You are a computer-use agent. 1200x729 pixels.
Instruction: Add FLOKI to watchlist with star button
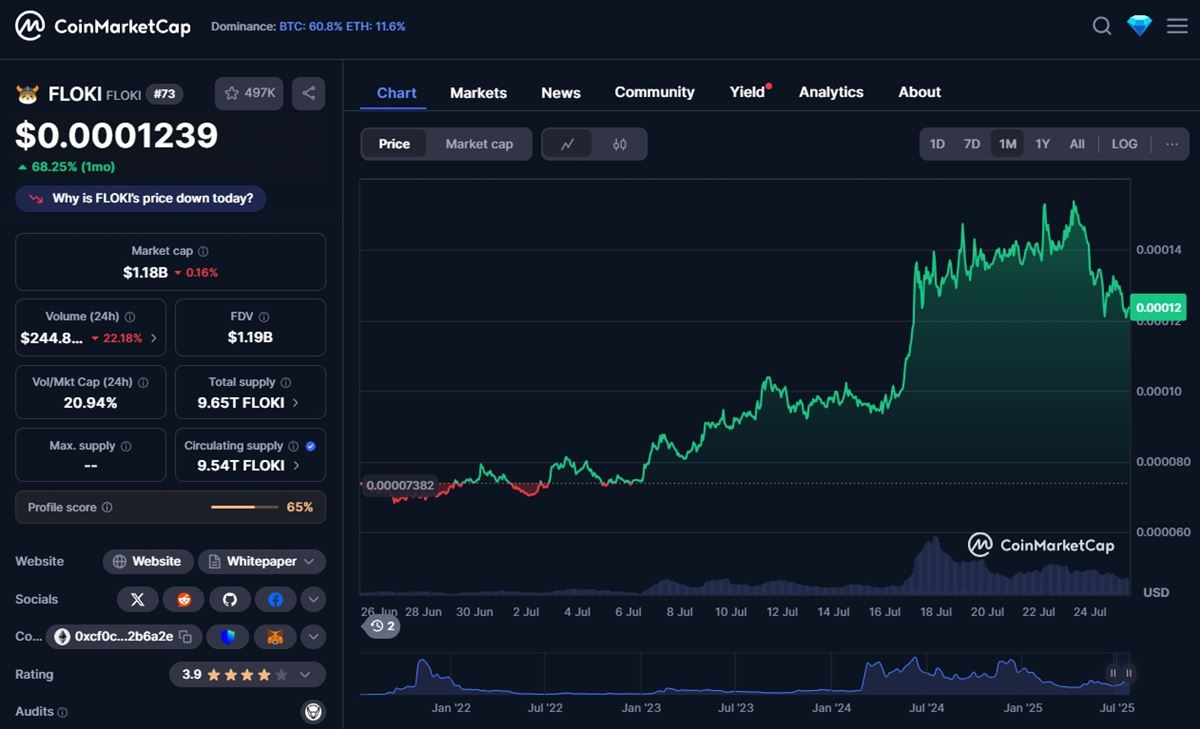click(250, 93)
